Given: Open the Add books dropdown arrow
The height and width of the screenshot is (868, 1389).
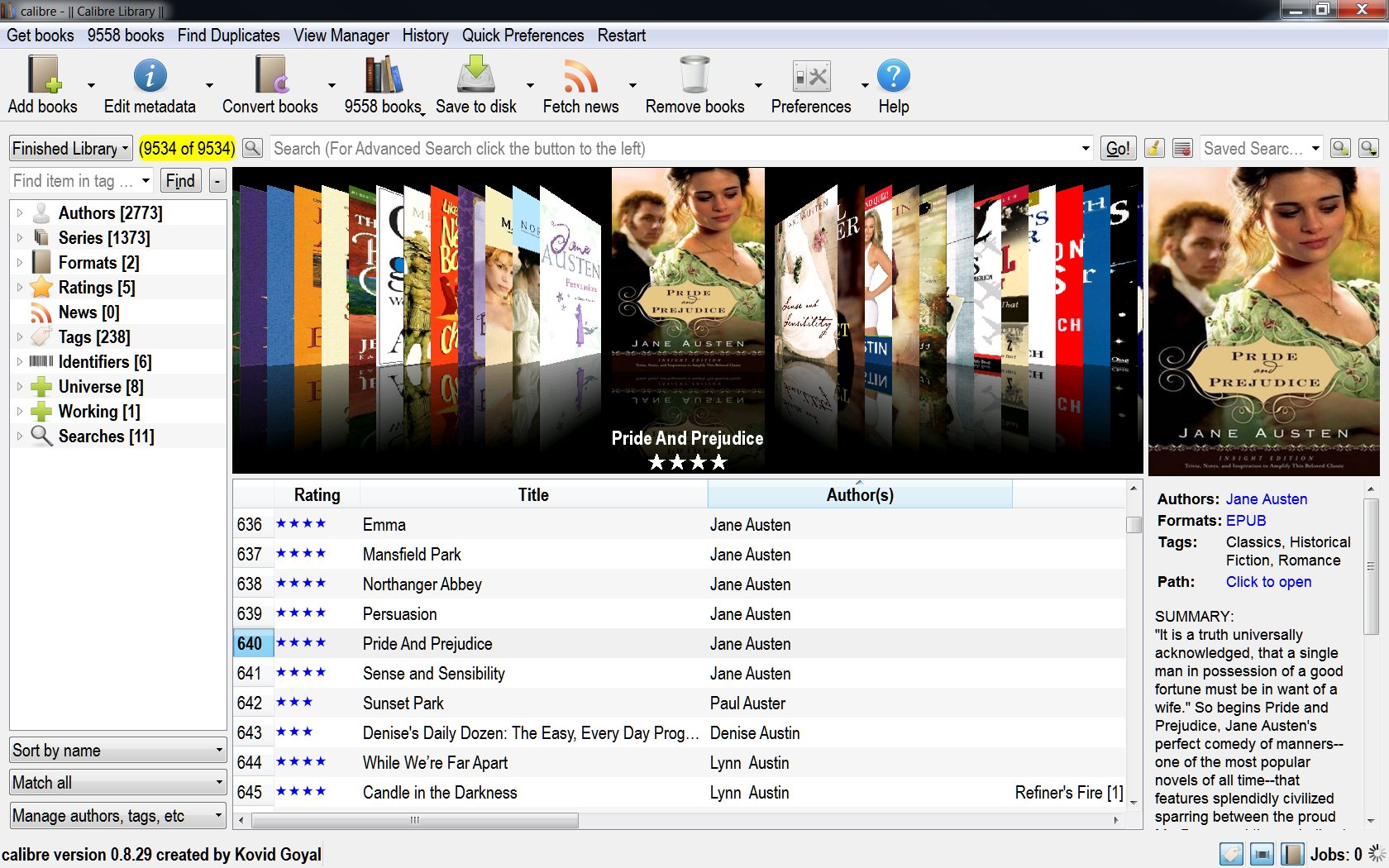Looking at the screenshot, I should click(91, 84).
